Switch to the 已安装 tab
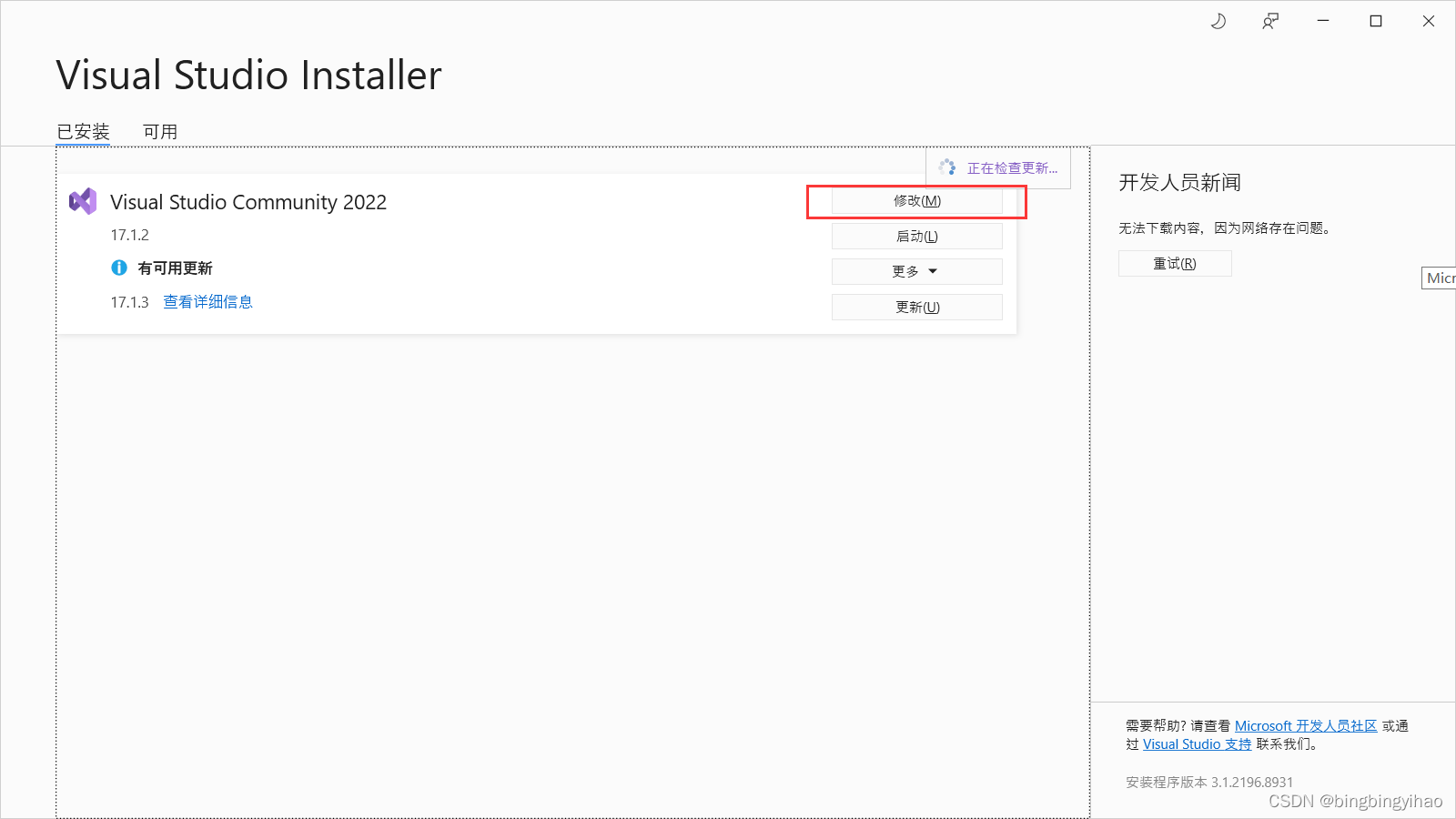1456x819 pixels. coord(83,132)
